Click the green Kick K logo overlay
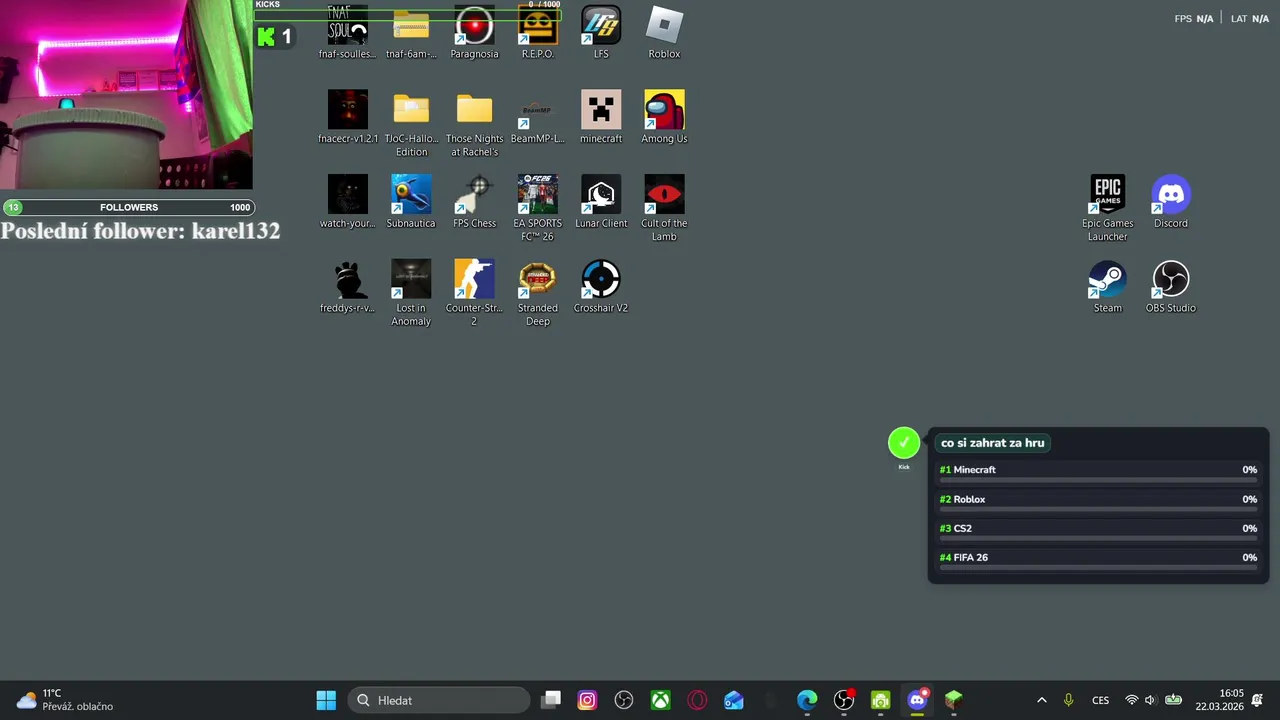The image size is (1280, 720). (266, 37)
